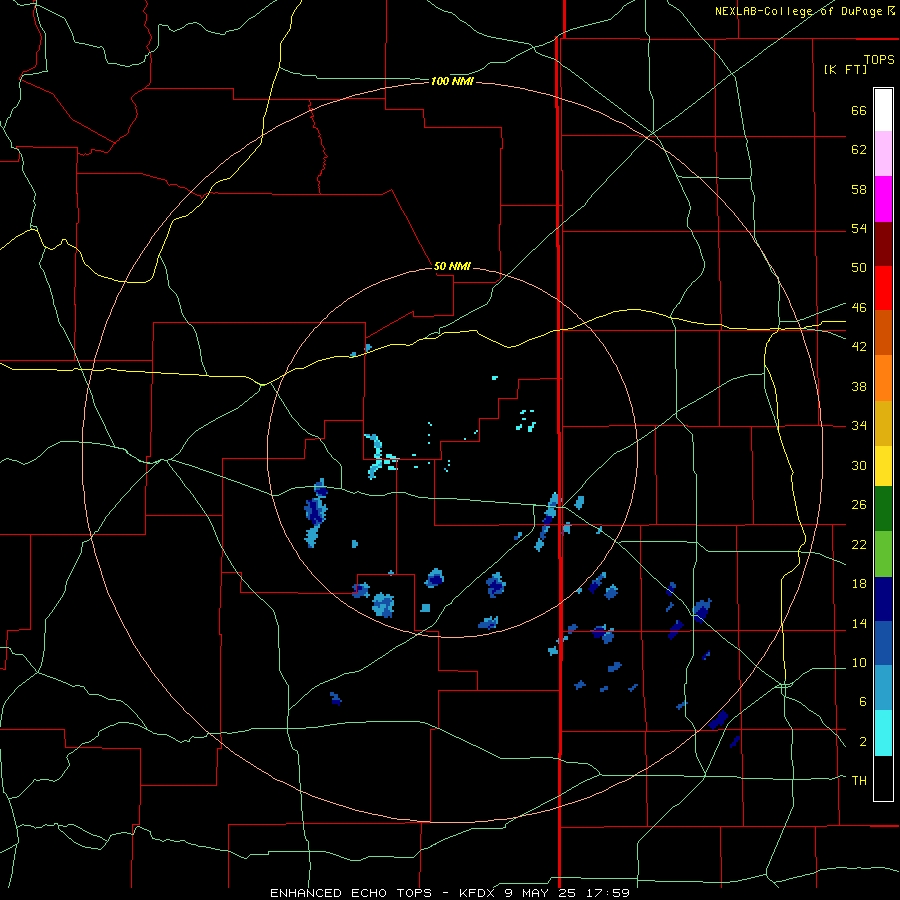
Task: Select the bright yellow legend swatch
Action: click(883, 466)
